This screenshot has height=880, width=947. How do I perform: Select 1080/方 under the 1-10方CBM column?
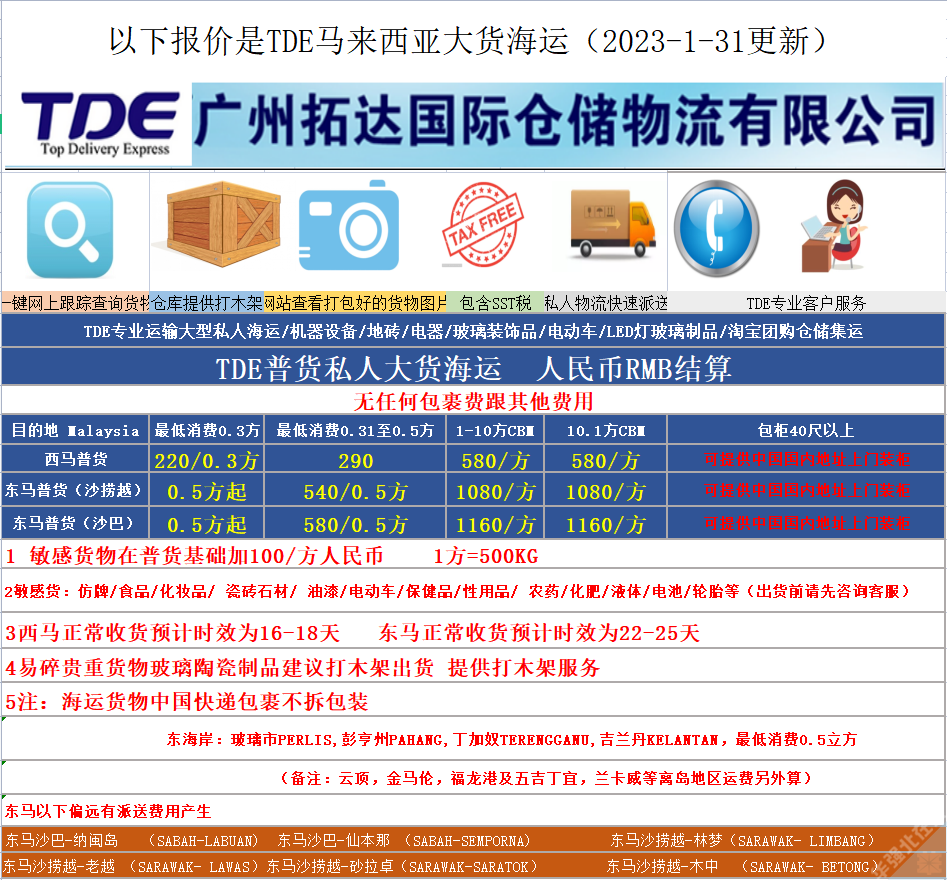[x=495, y=492]
